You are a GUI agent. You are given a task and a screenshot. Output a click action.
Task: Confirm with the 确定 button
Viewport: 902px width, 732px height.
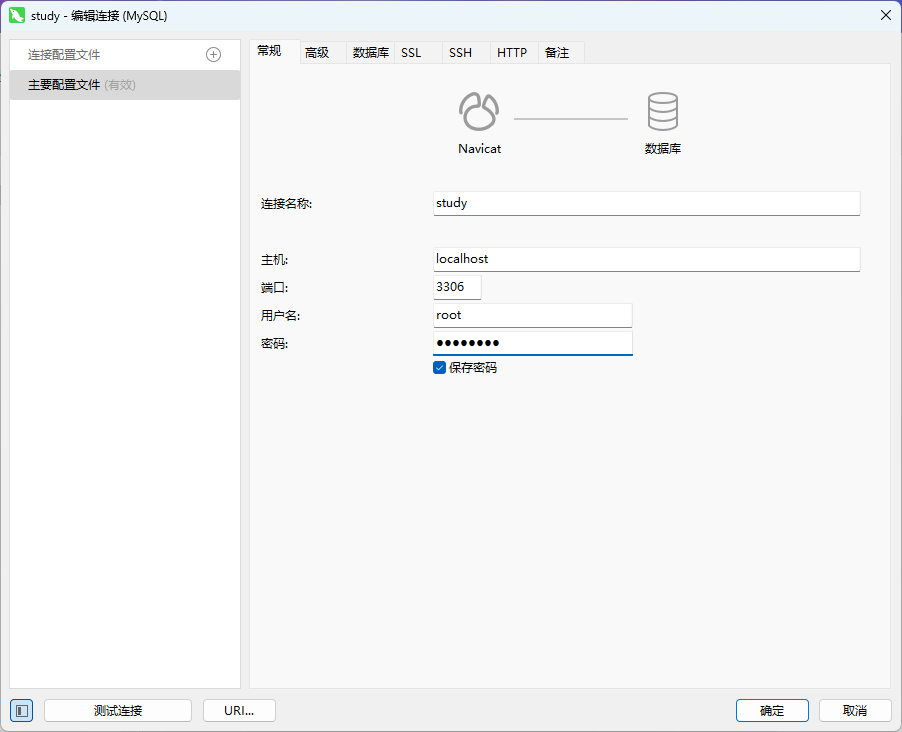pos(772,710)
